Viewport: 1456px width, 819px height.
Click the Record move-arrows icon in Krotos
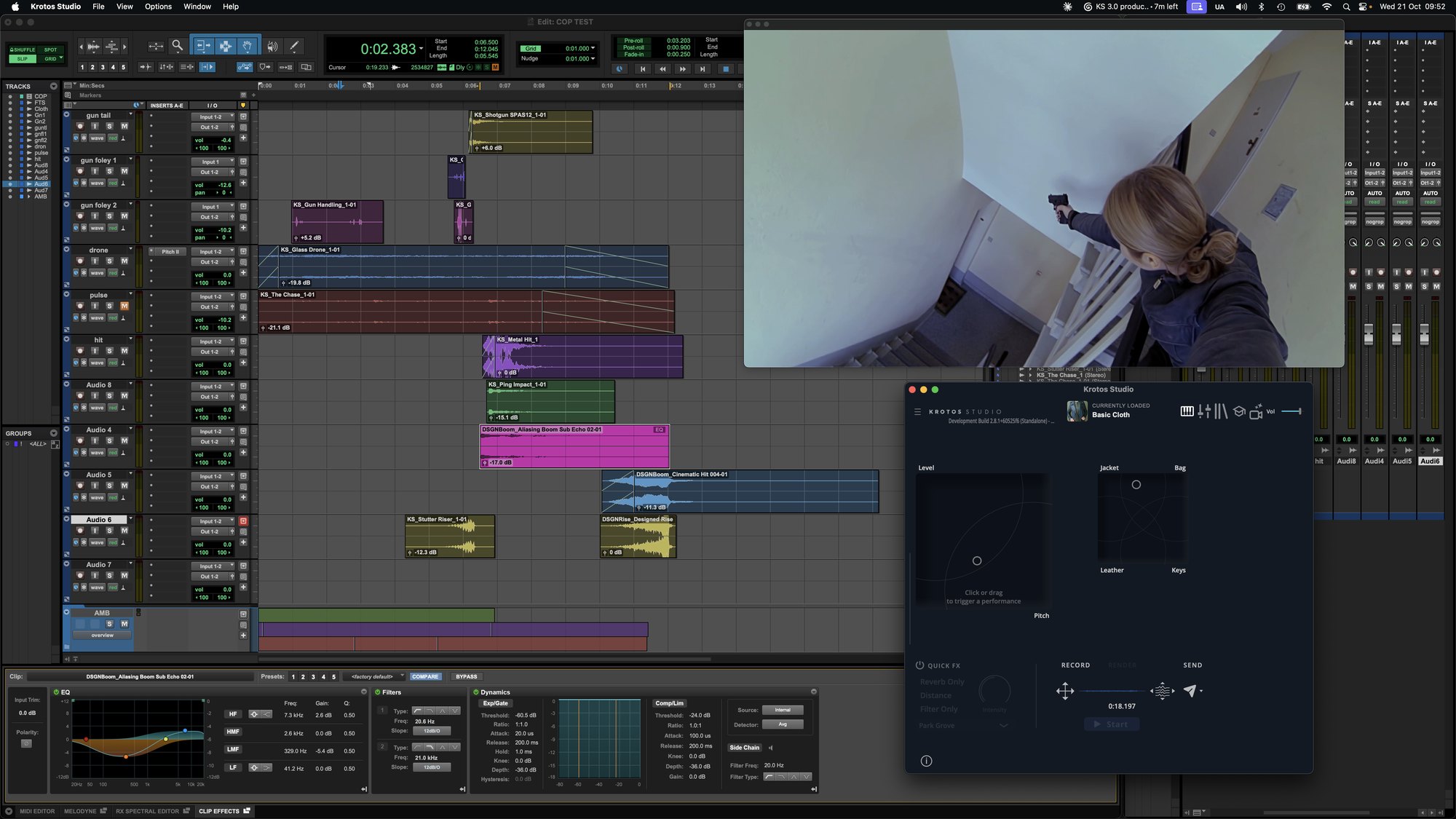coord(1065,691)
